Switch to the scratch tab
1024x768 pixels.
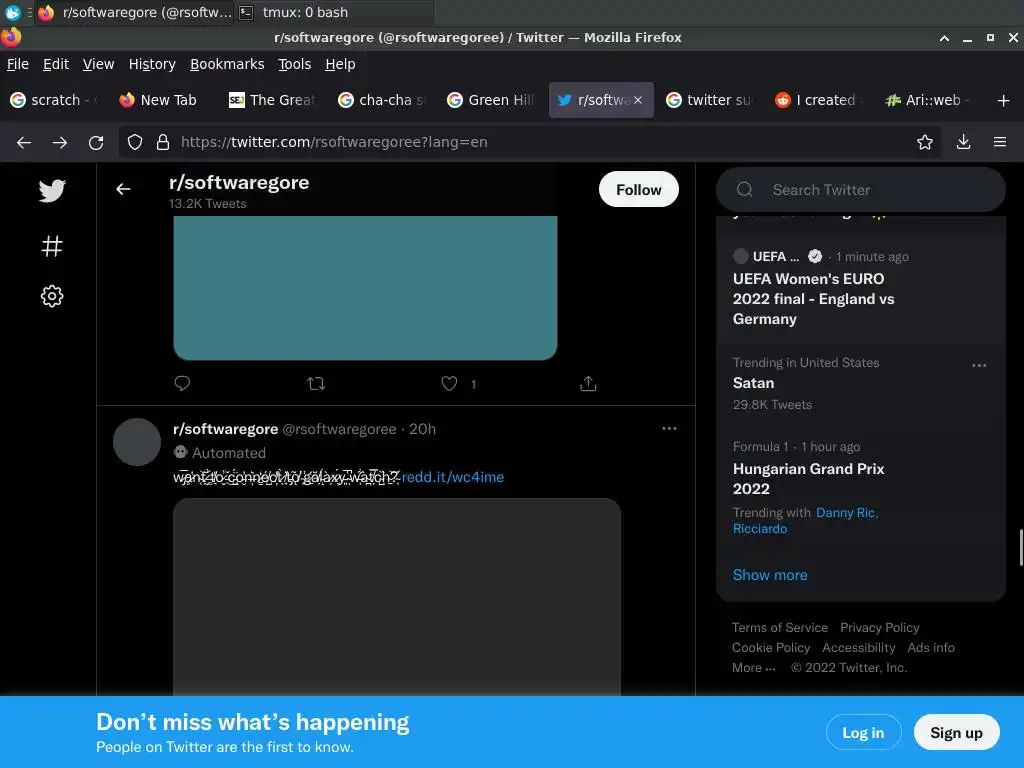pos(55,100)
